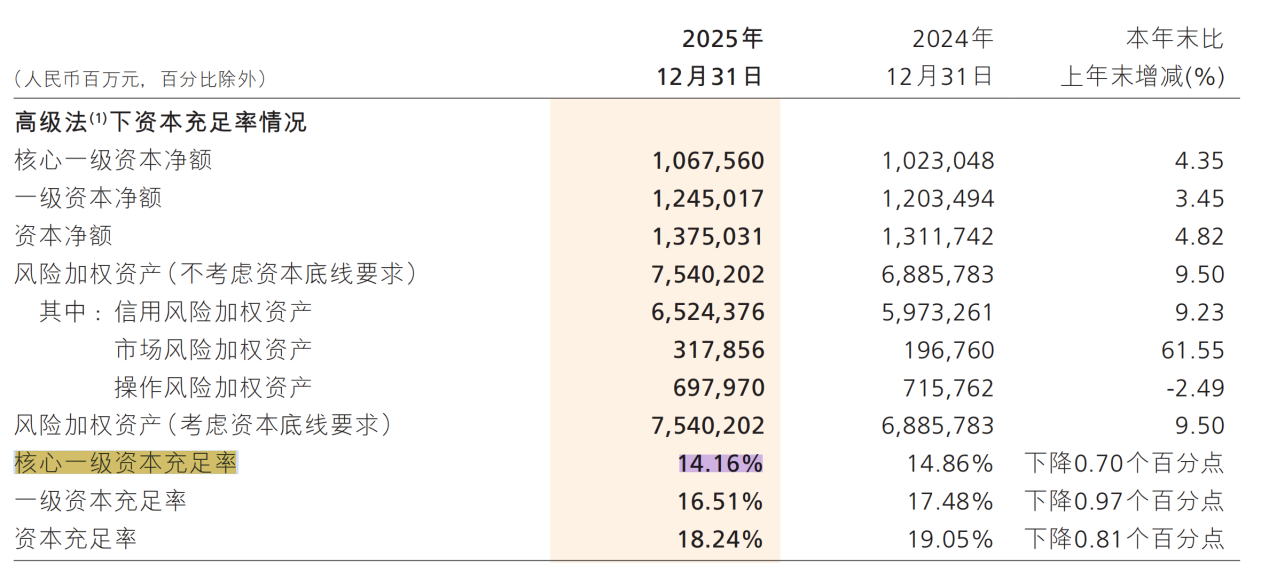Click the 信用风险加权资产 row label
1269x563 pixels.
[x=213, y=312]
